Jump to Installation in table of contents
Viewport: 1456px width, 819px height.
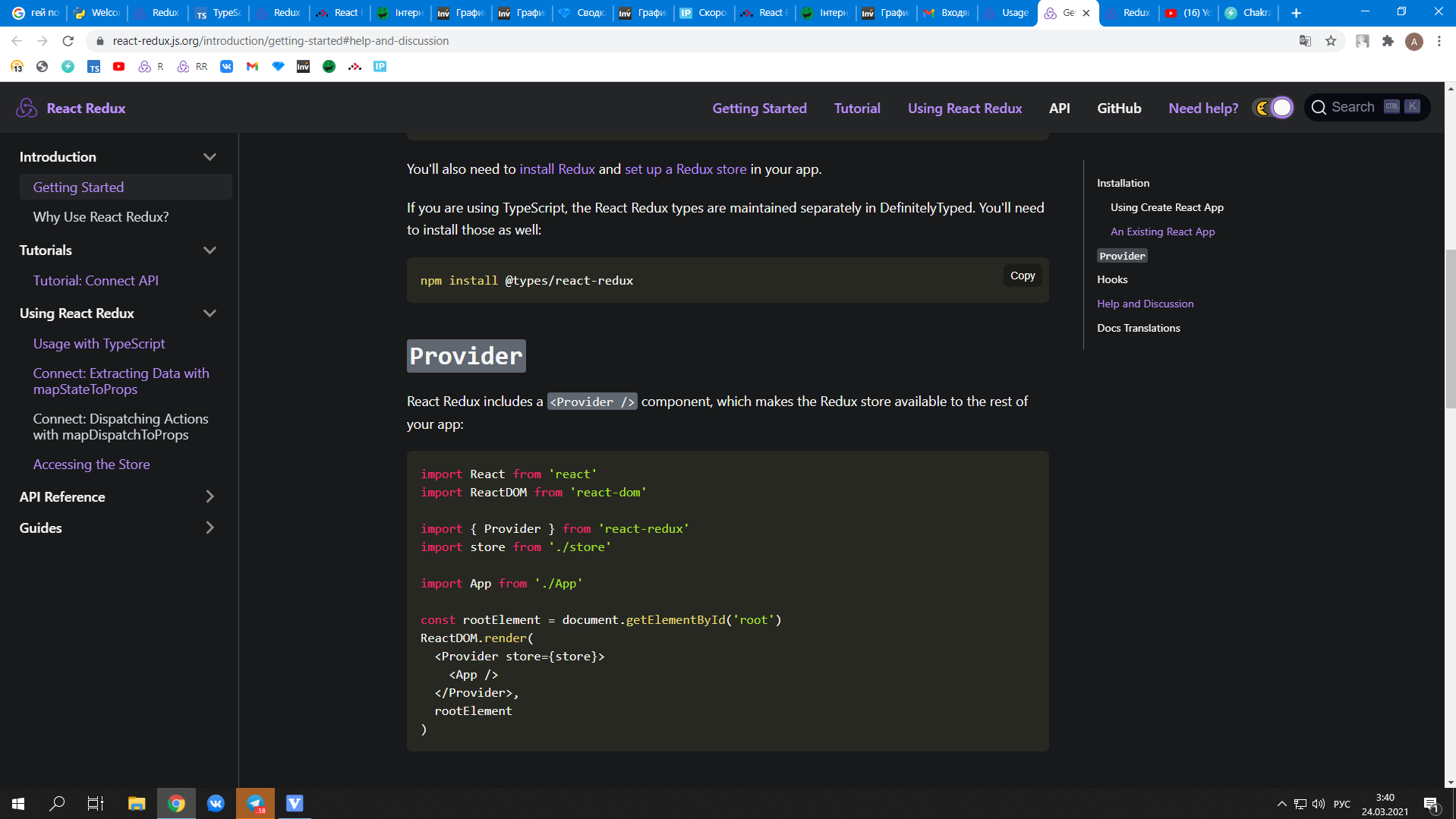click(x=1123, y=183)
